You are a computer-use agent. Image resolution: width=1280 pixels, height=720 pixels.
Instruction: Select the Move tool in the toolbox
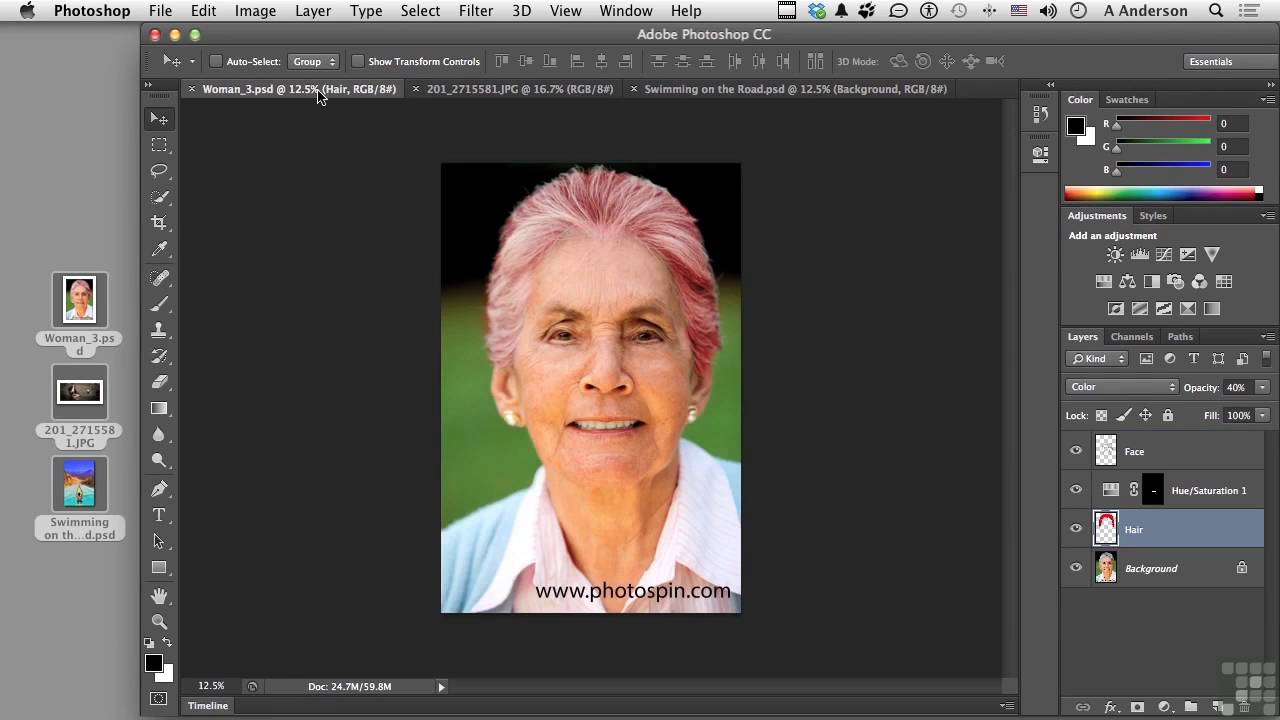tap(159, 119)
